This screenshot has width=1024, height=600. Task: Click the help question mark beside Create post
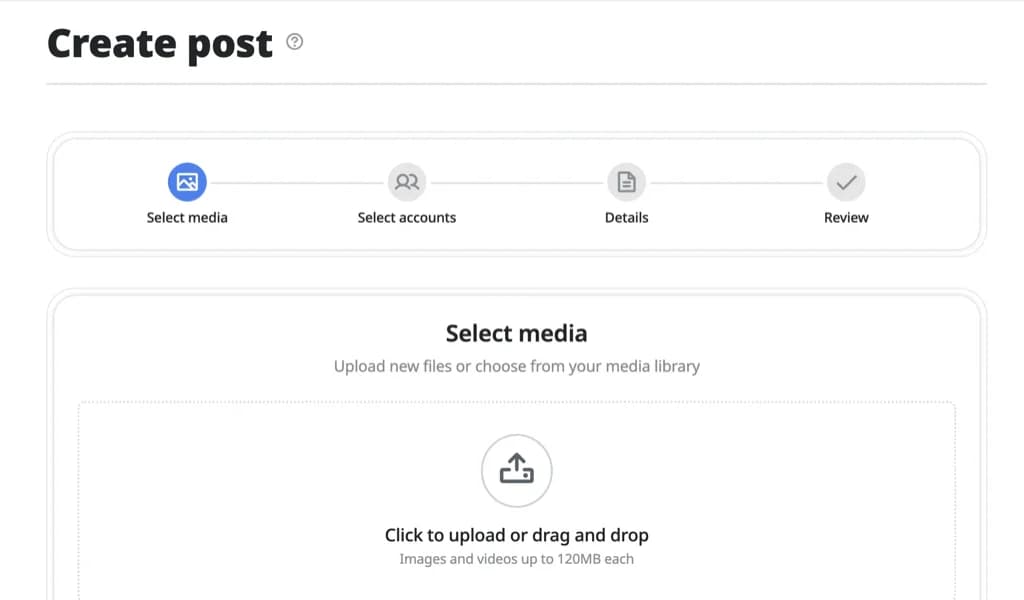(294, 42)
